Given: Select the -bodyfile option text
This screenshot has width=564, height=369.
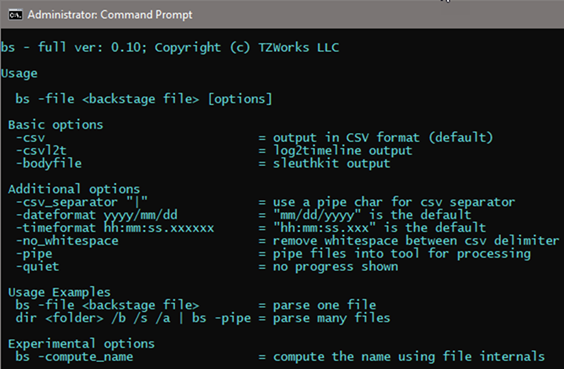Looking at the screenshot, I should (49, 163).
